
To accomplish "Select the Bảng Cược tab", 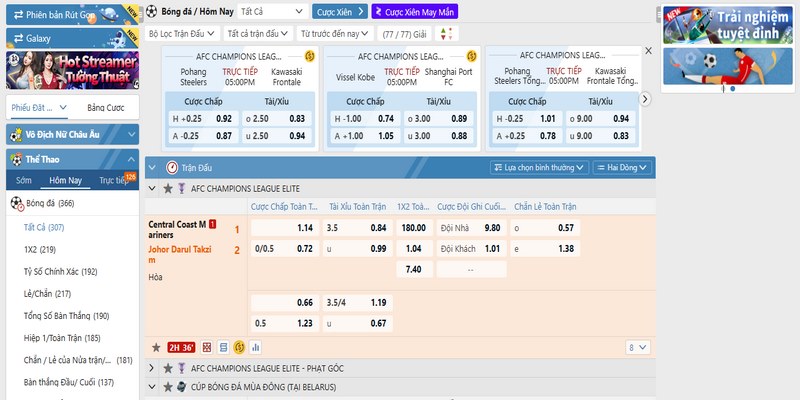I will tap(105, 107).
